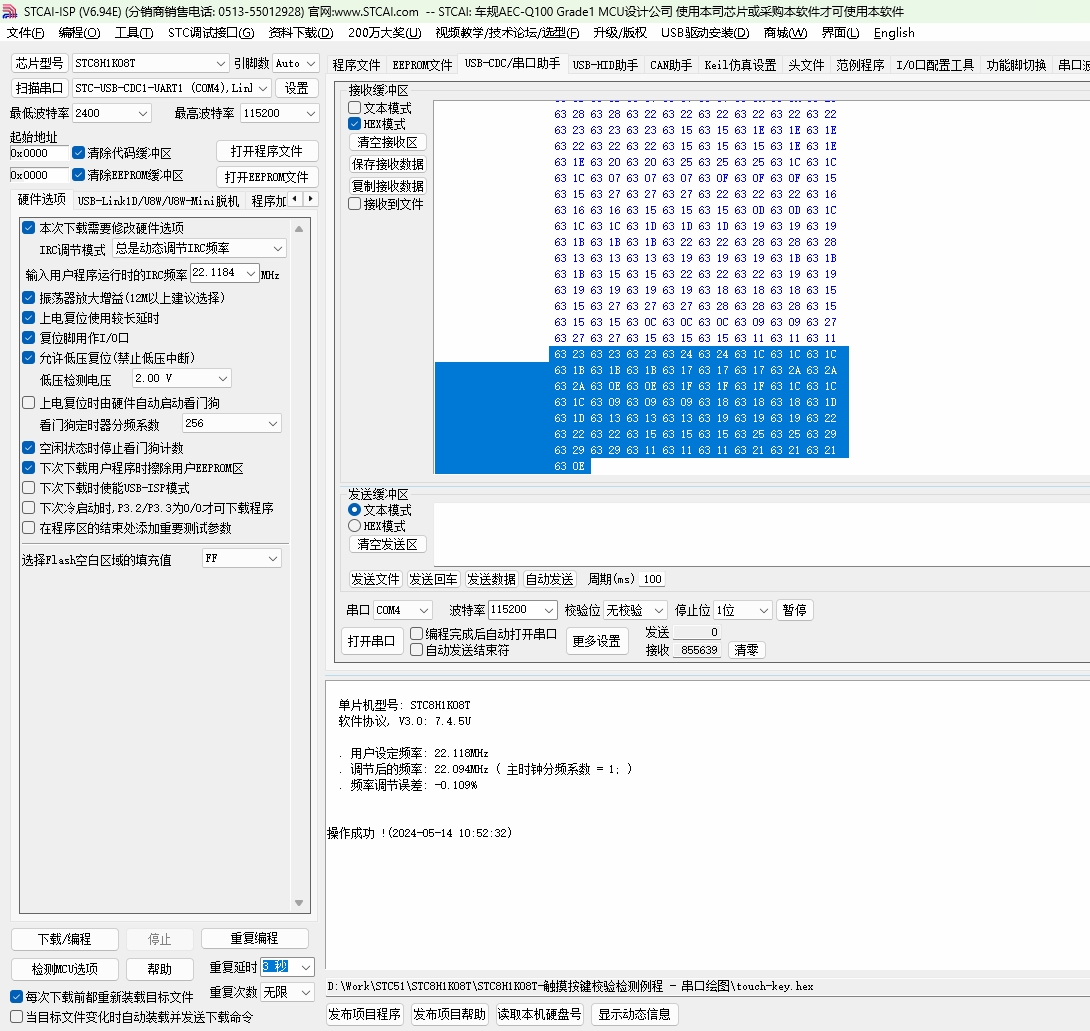Enable 文本模式 checkbox in receive buffer
1090x1031 pixels.
[355, 108]
